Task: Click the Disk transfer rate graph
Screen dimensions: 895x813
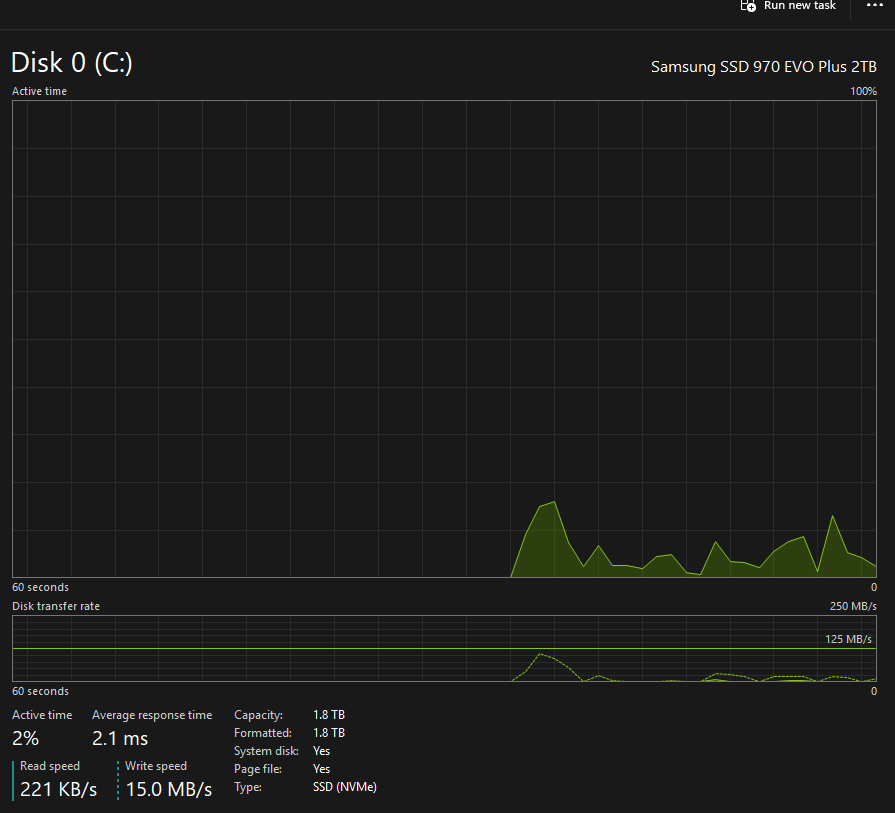Action: click(x=444, y=649)
